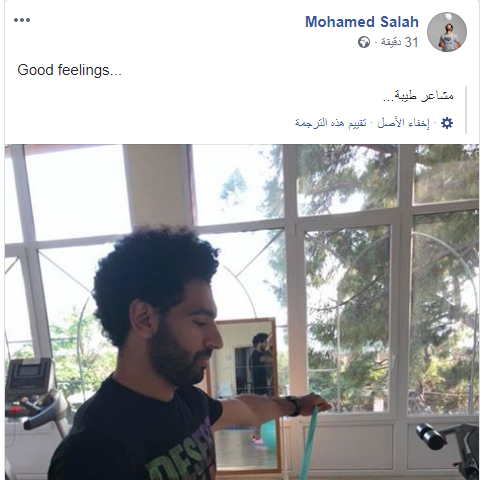The width and height of the screenshot is (482, 480).
Task: Click the green resistance band in the photo
Action: coord(310,442)
